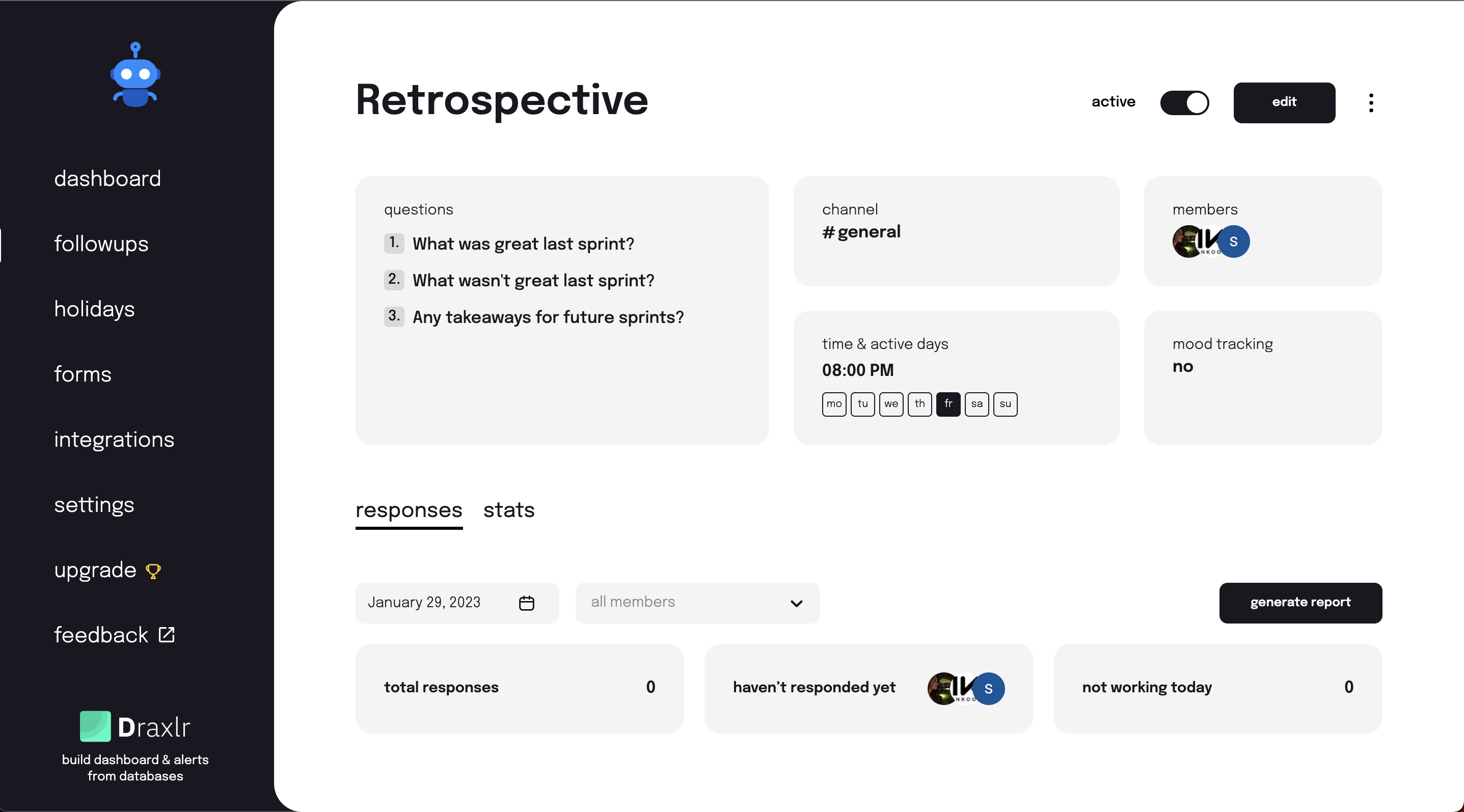The image size is (1464, 812).
Task: Open the January 29, 2023 date picker
Action: pyautogui.click(x=457, y=603)
